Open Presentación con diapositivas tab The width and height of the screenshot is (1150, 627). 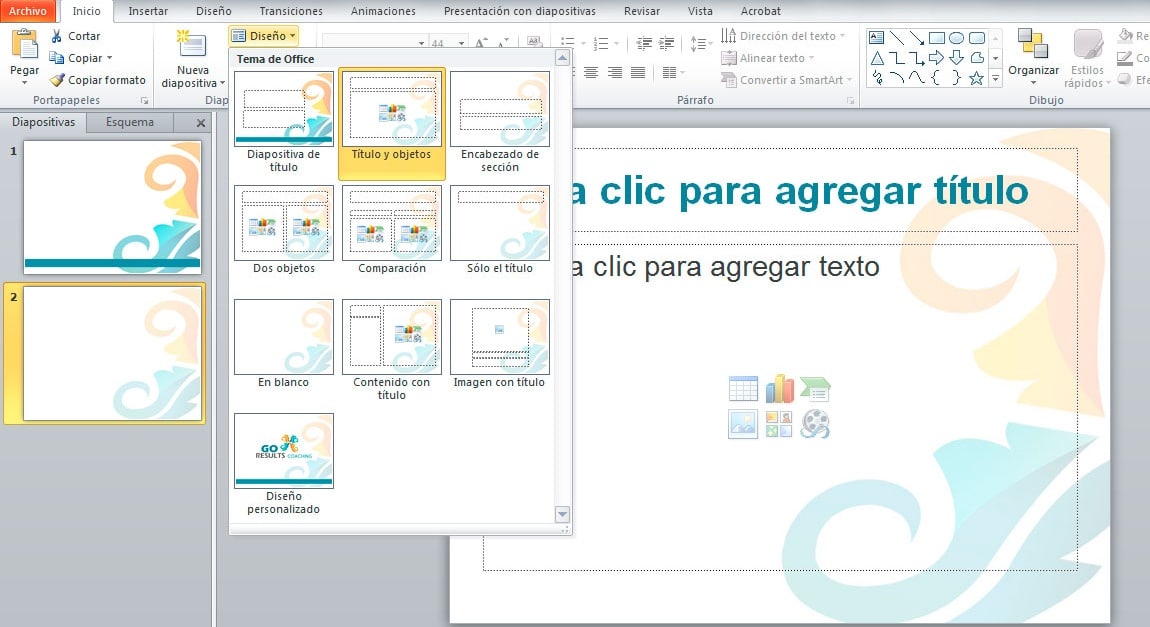click(519, 11)
